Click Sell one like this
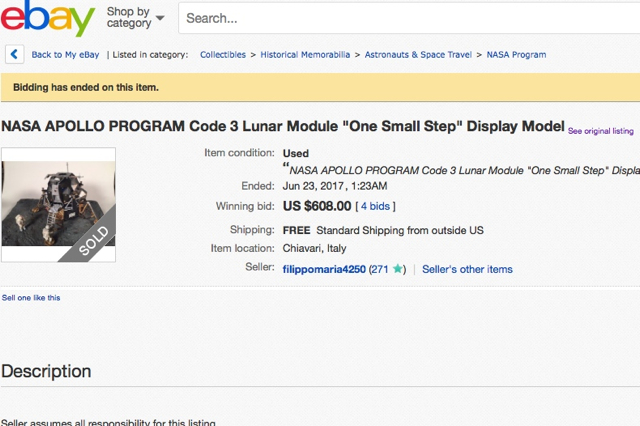 click(x=30, y=298)
